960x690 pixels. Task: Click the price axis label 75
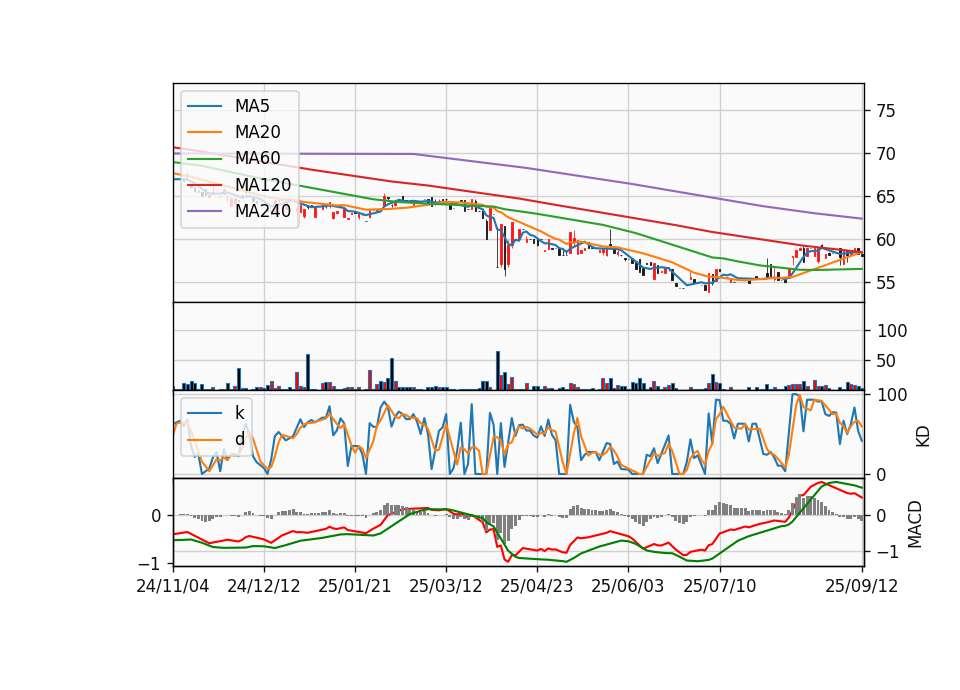click(885, 111)
